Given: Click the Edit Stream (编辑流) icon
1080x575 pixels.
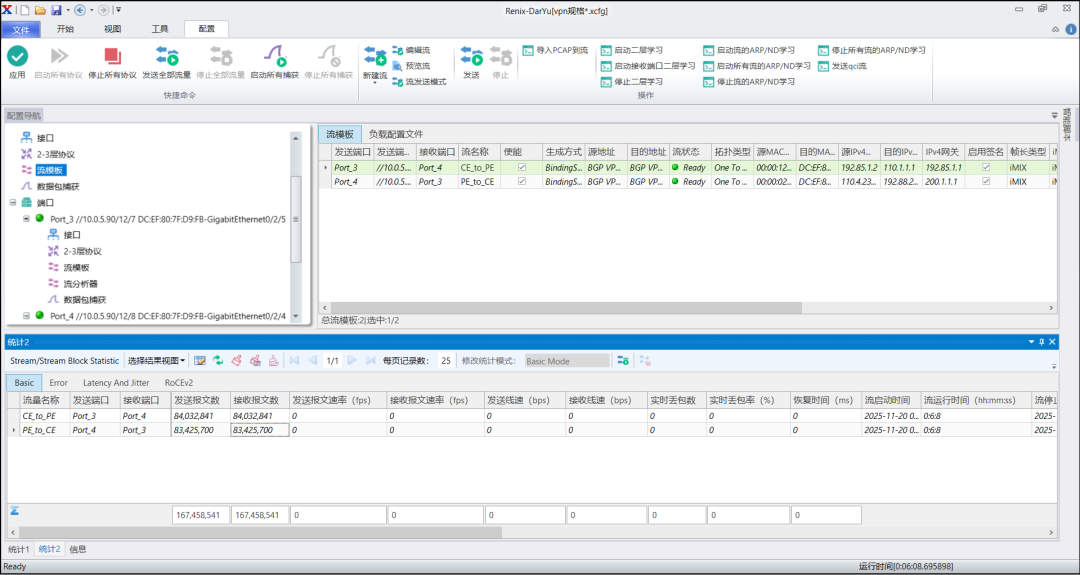Looking at the screenshot, I should tap(398, 50).
